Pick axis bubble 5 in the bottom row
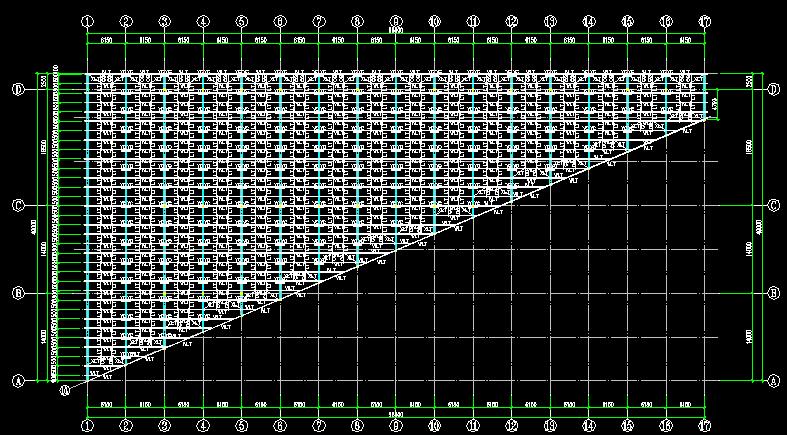787x435 pixels. click(x=242, y=426)
